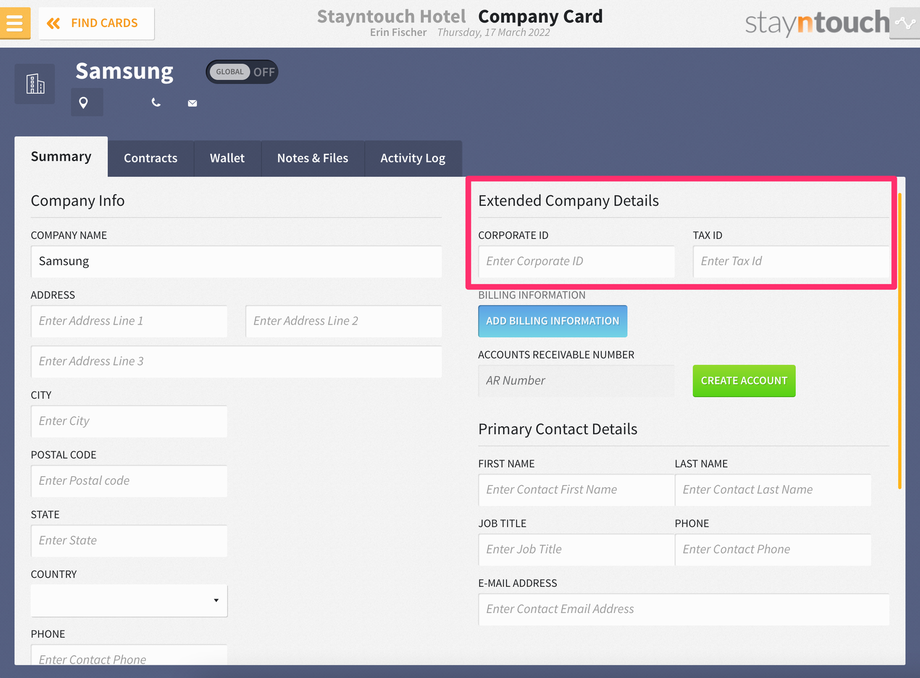Click the company building icon
This screenshot has width=920, height=678.
click(x=35, y=84)
